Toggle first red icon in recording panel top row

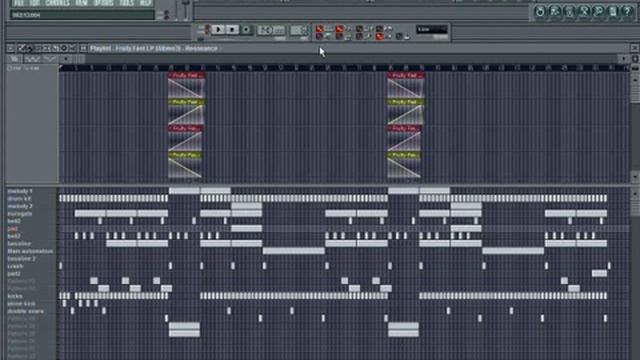click(319, 29)
